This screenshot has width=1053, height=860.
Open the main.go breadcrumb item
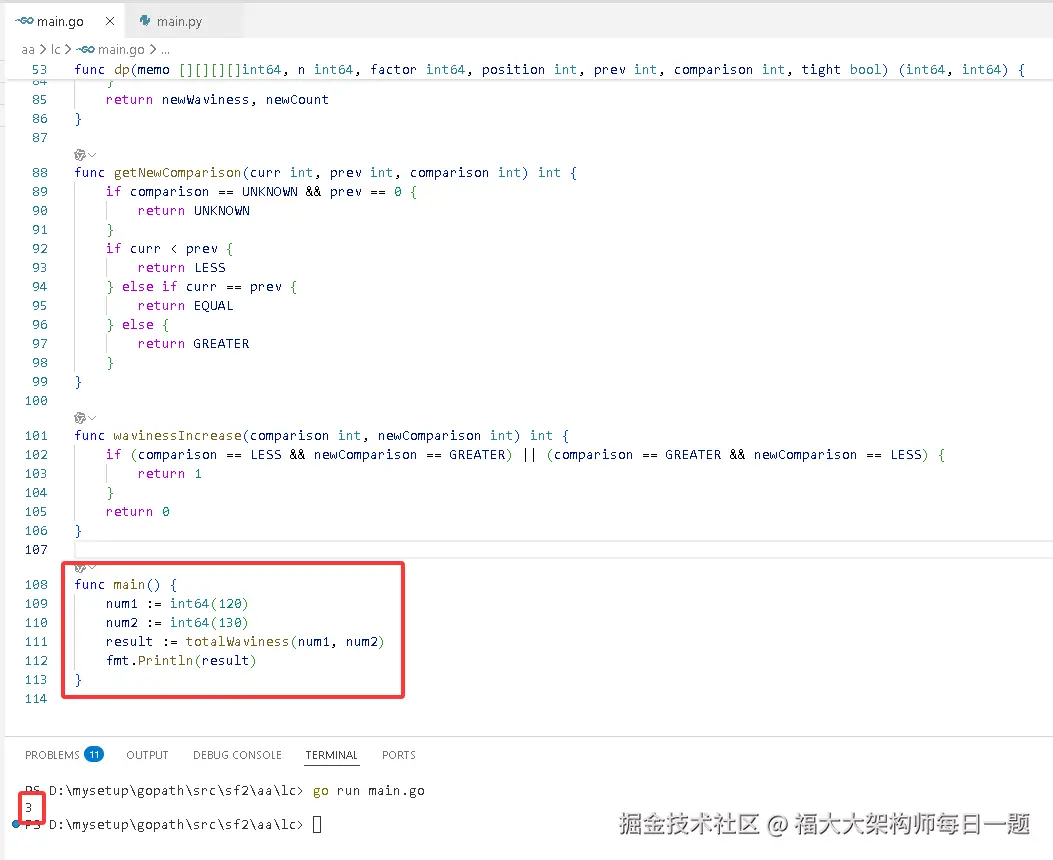click(x=111, y=50)
